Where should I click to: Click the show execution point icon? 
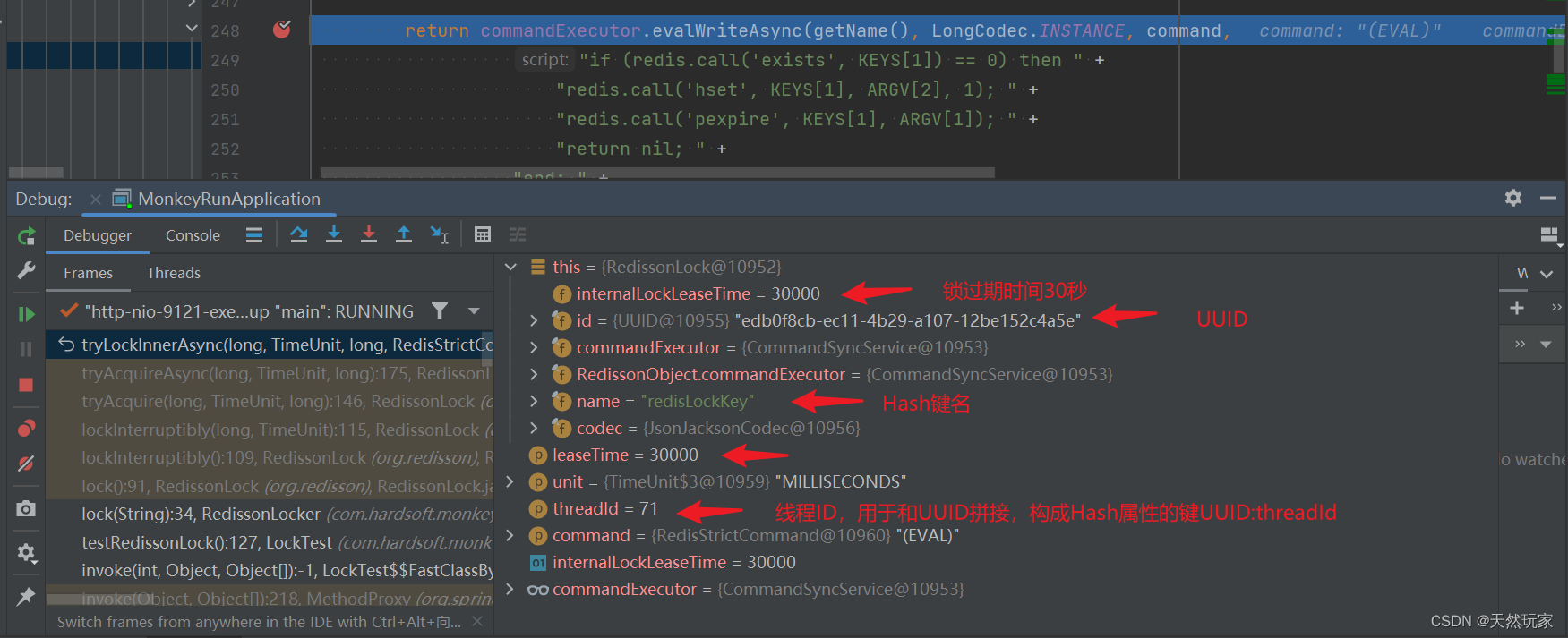pyautogui.click(x=254, y=235)
